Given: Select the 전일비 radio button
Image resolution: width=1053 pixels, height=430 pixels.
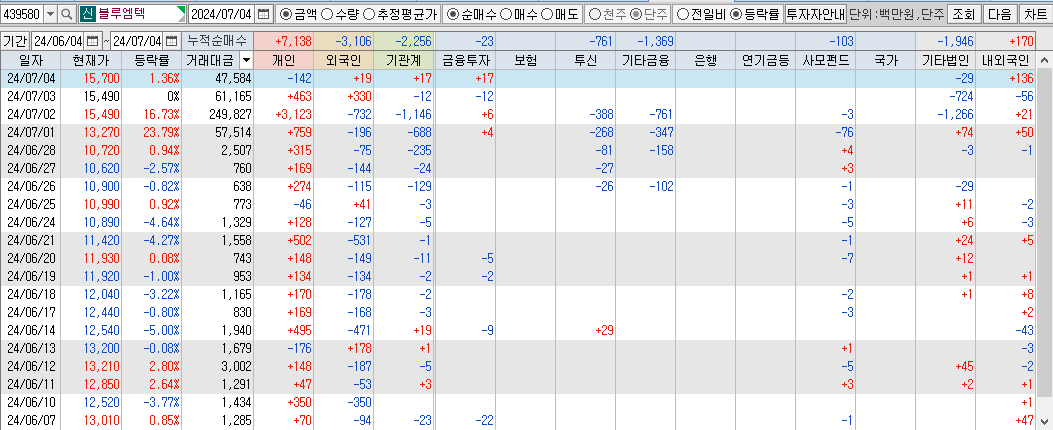Looking at the screenshot, I should point(683,13).
